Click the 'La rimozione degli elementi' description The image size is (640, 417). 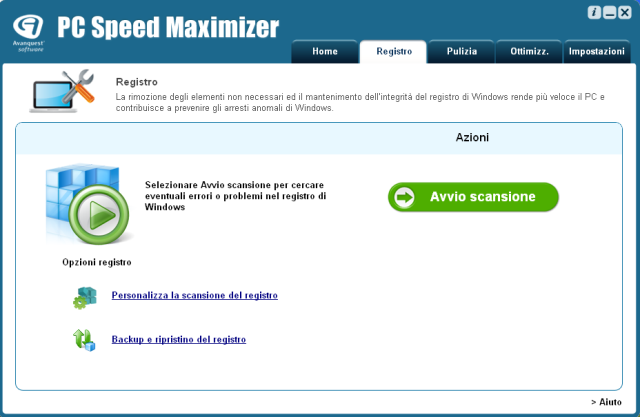tap(360, 102)
